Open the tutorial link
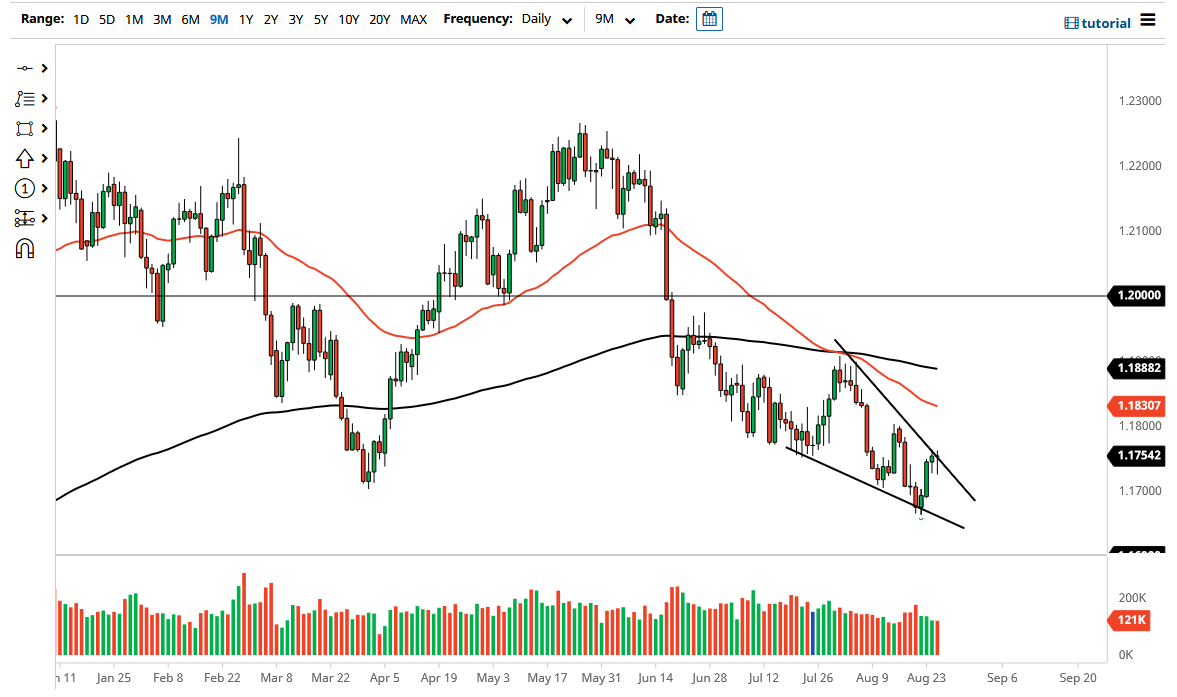This screenshot has height=697, width=1177. point(1097,23)
